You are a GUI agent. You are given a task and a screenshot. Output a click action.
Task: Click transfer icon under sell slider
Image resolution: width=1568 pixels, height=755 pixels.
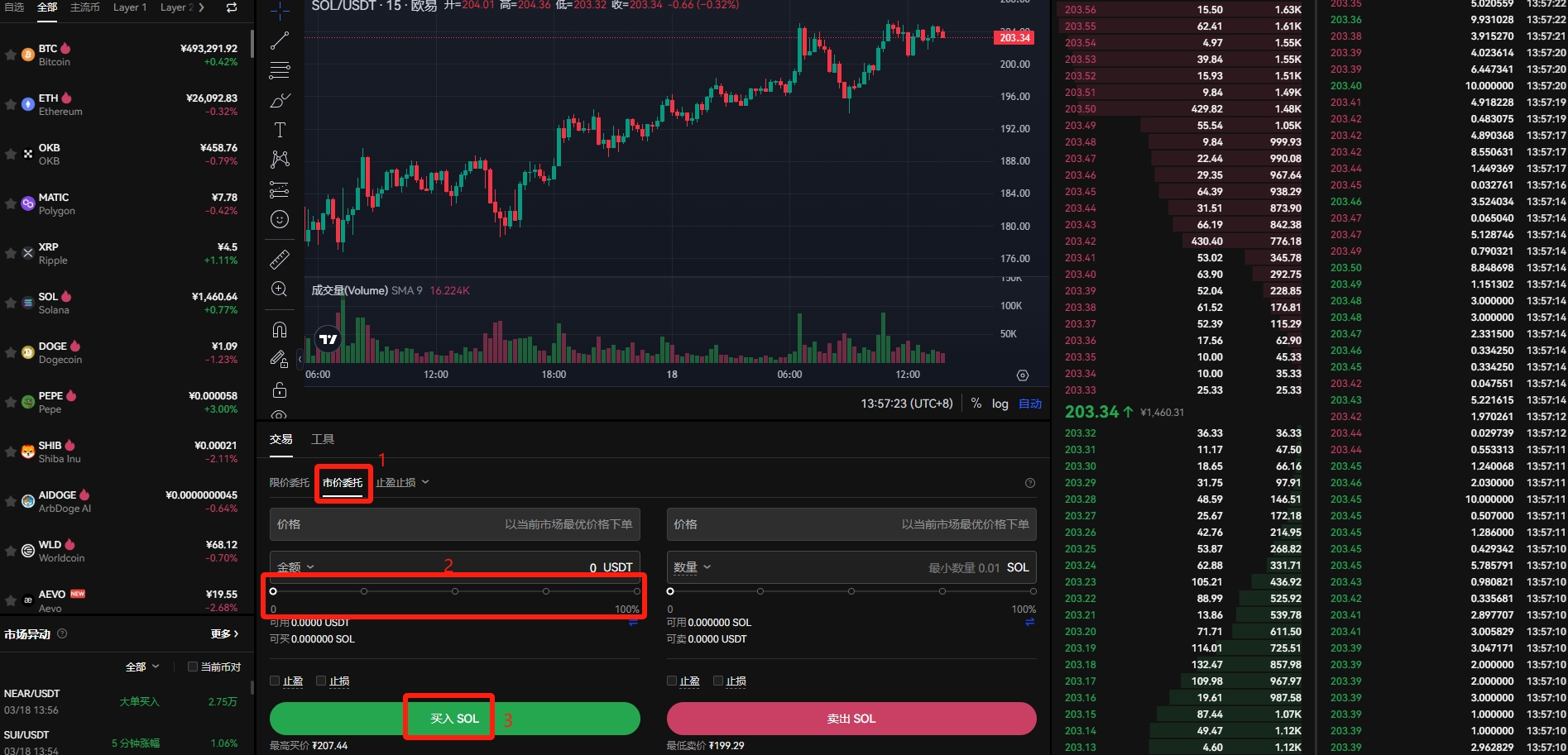tap(1030, 622)
